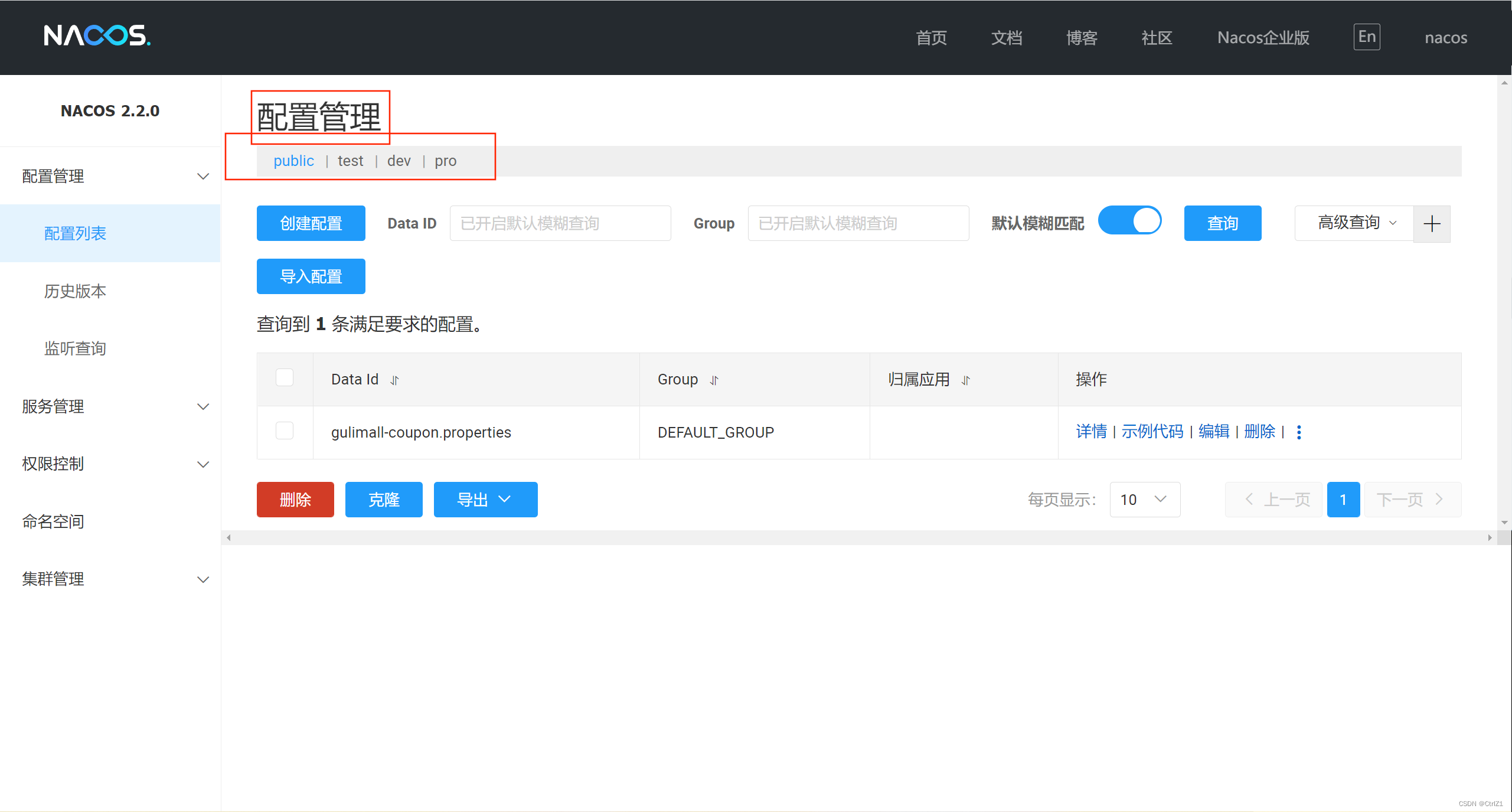Open the 高级查询 dropdown
Screen dimensions: 1512x812
point(1354,223)
